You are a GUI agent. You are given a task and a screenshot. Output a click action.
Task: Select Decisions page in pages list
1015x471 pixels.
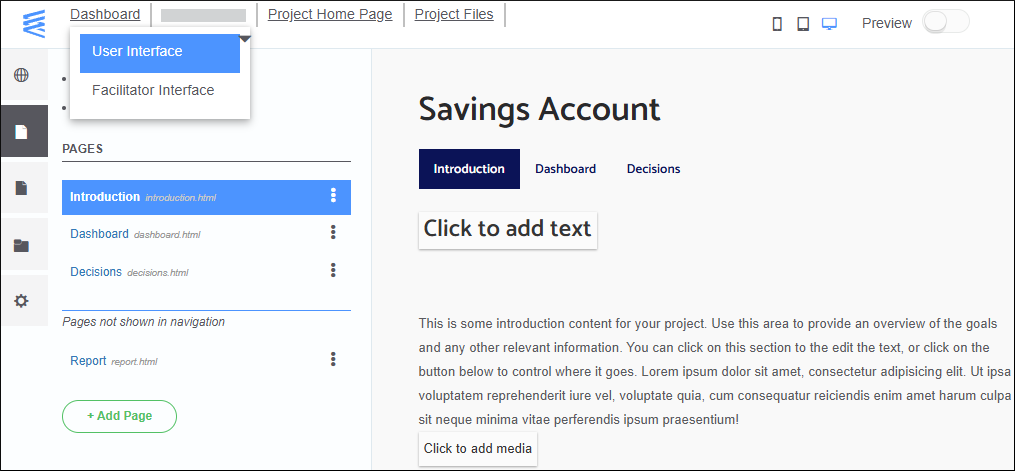pos(96,272)
